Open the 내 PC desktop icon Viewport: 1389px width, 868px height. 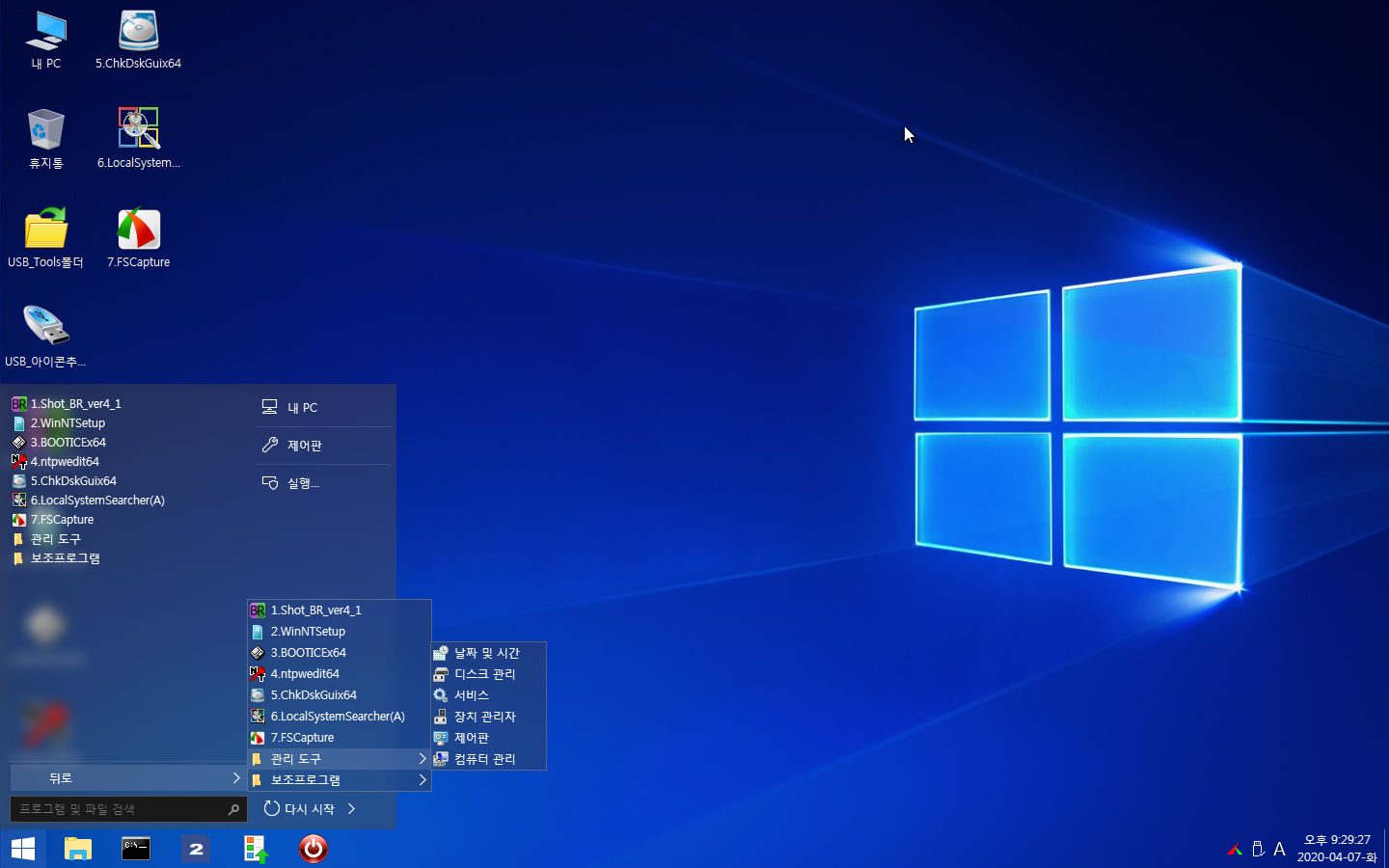point(46,40)
